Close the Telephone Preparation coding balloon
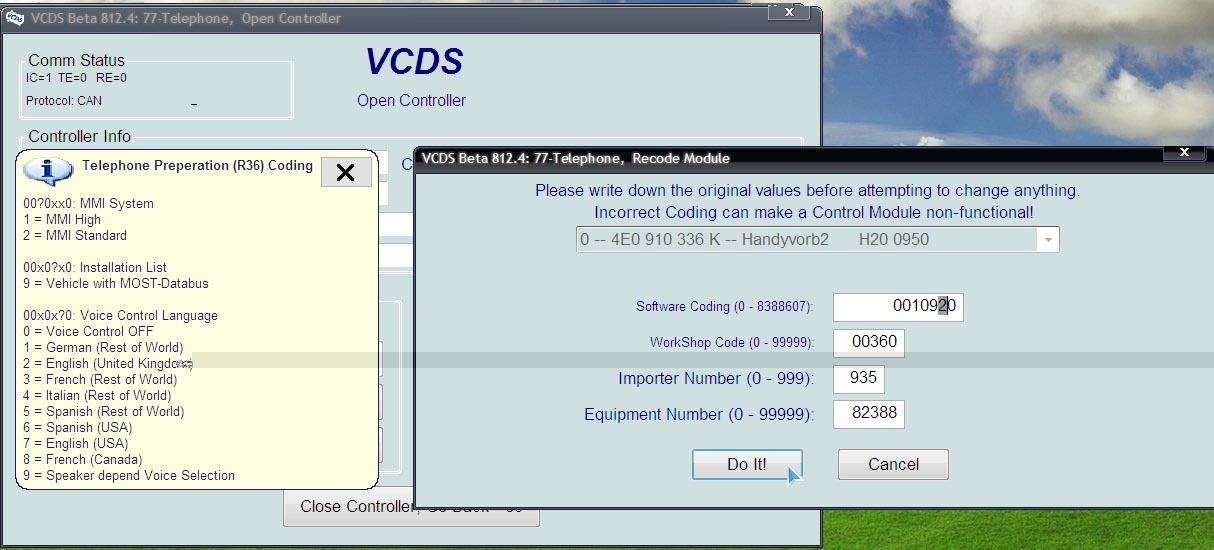 (346, 172)
